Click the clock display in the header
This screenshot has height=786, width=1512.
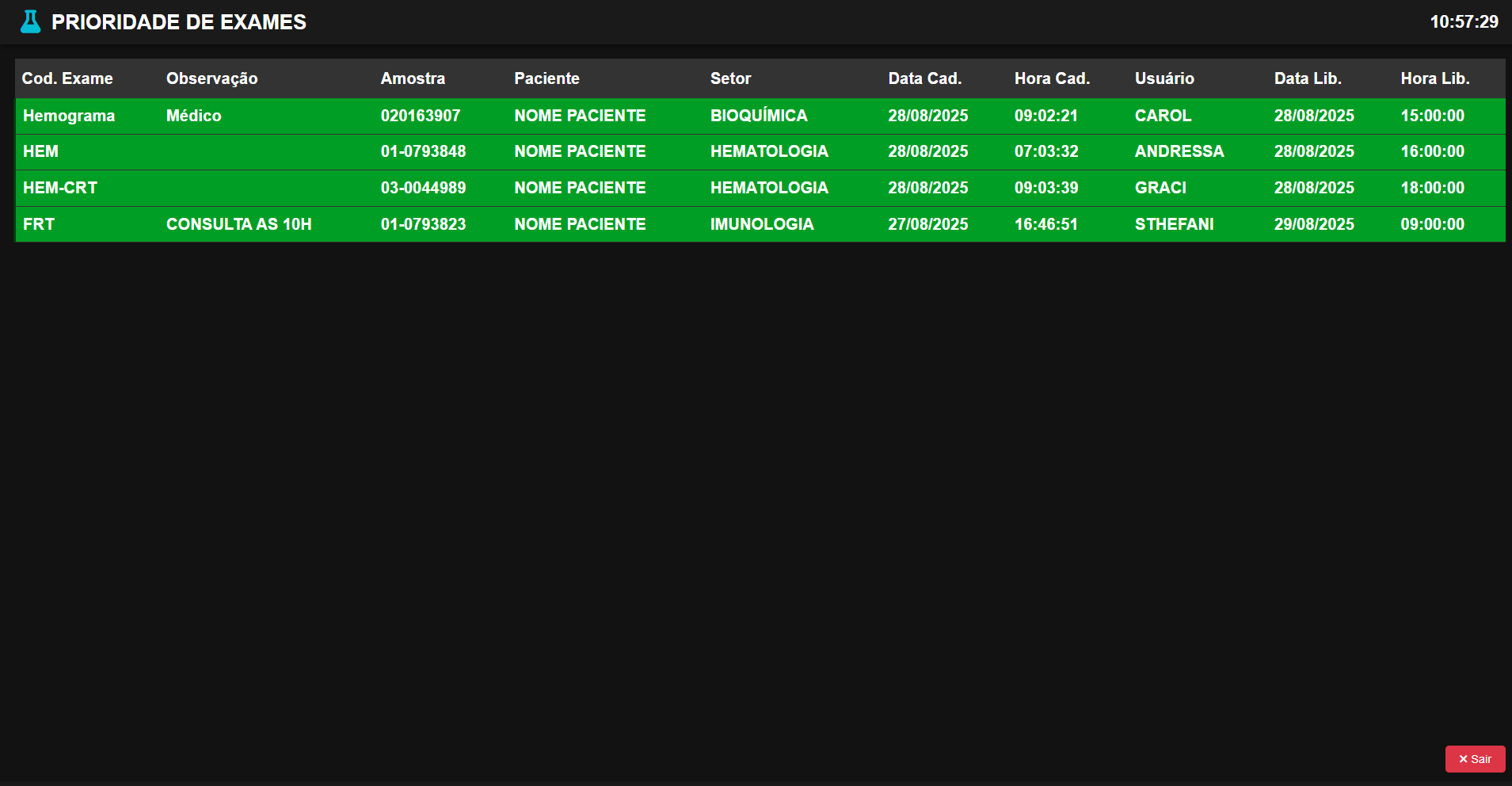click(x=1464, y=22)
